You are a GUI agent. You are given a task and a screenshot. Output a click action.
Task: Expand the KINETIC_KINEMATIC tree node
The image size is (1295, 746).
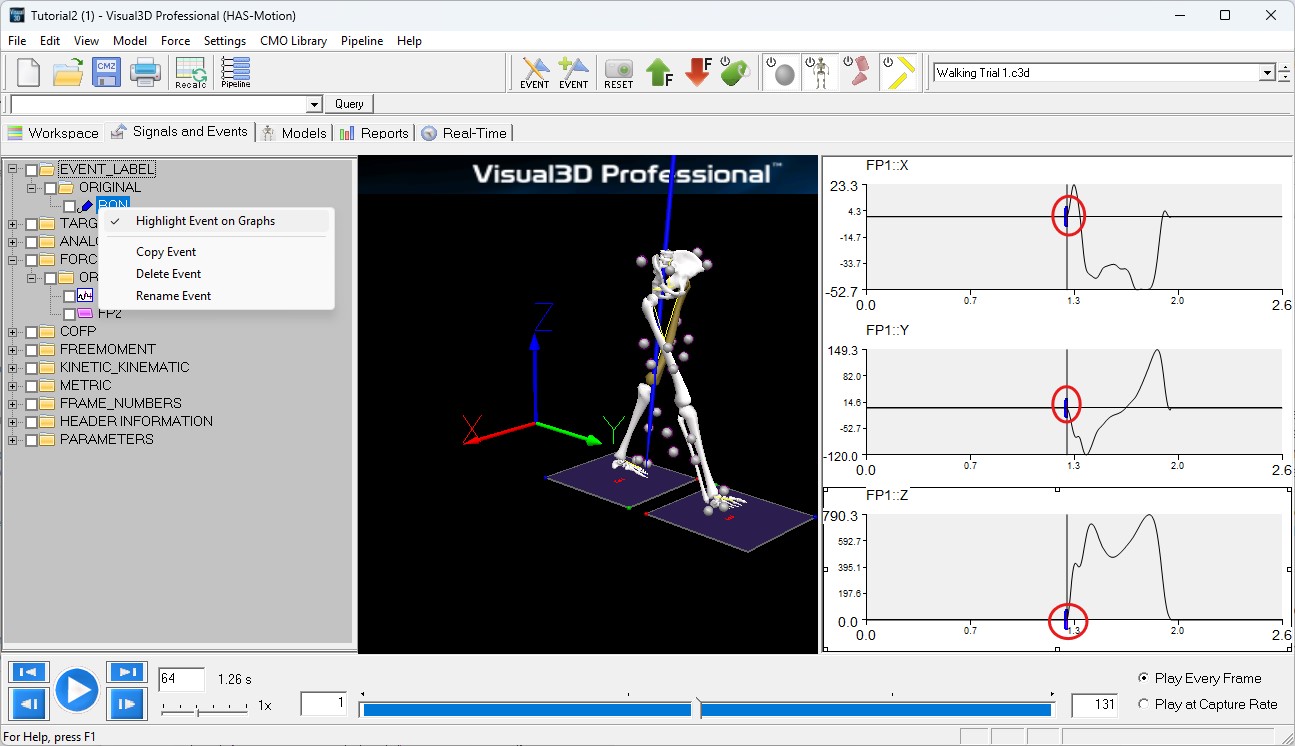pos(13,368)
